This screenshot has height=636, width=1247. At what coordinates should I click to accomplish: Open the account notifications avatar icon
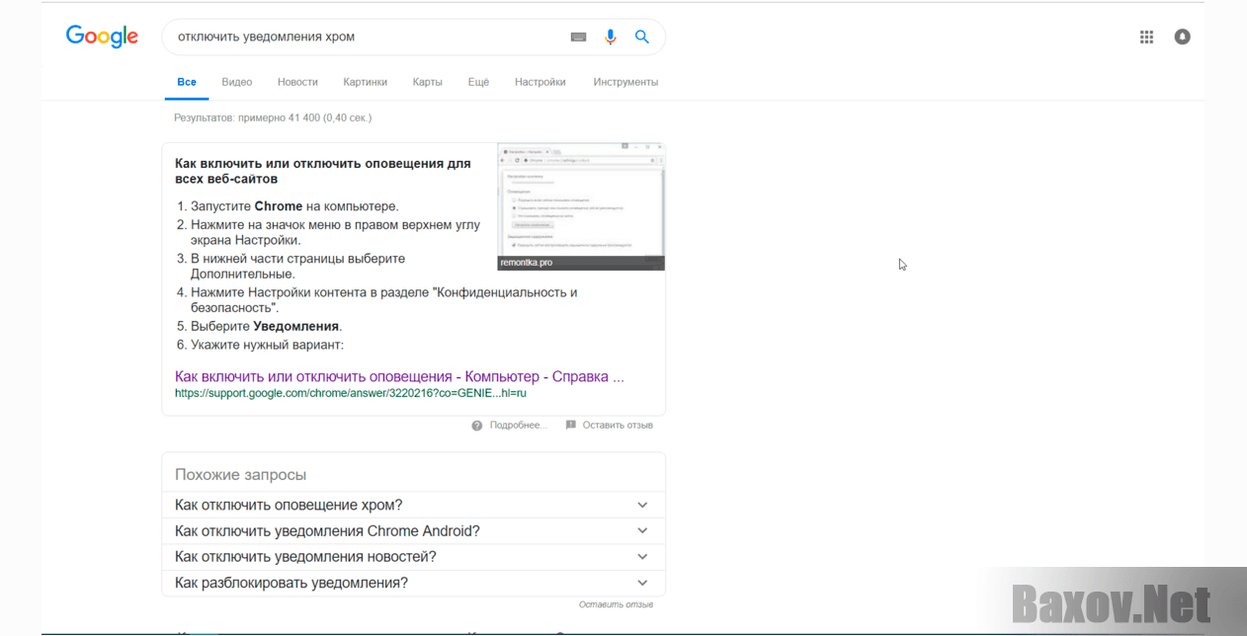click(x=1182, y=37)
